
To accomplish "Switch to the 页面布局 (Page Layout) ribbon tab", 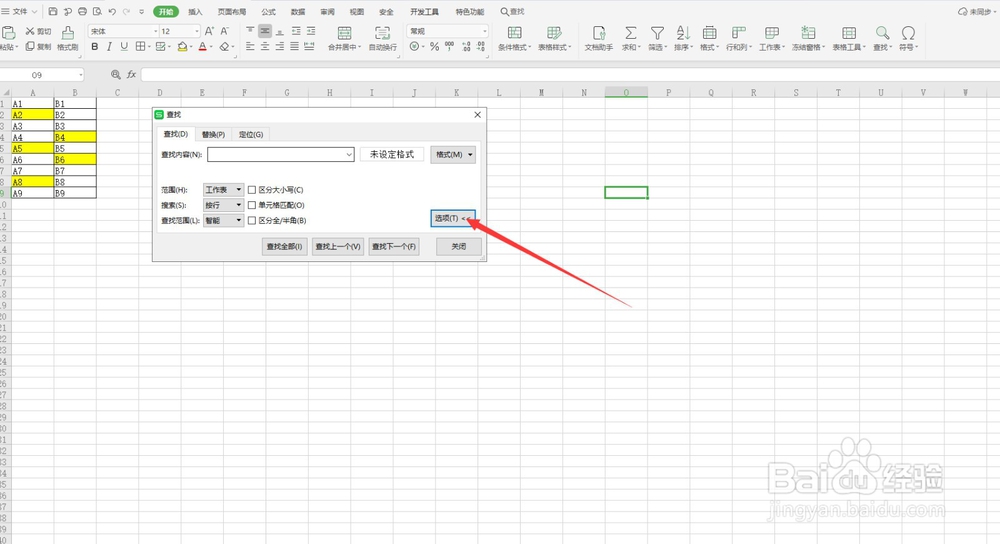I will pos(232,11).
